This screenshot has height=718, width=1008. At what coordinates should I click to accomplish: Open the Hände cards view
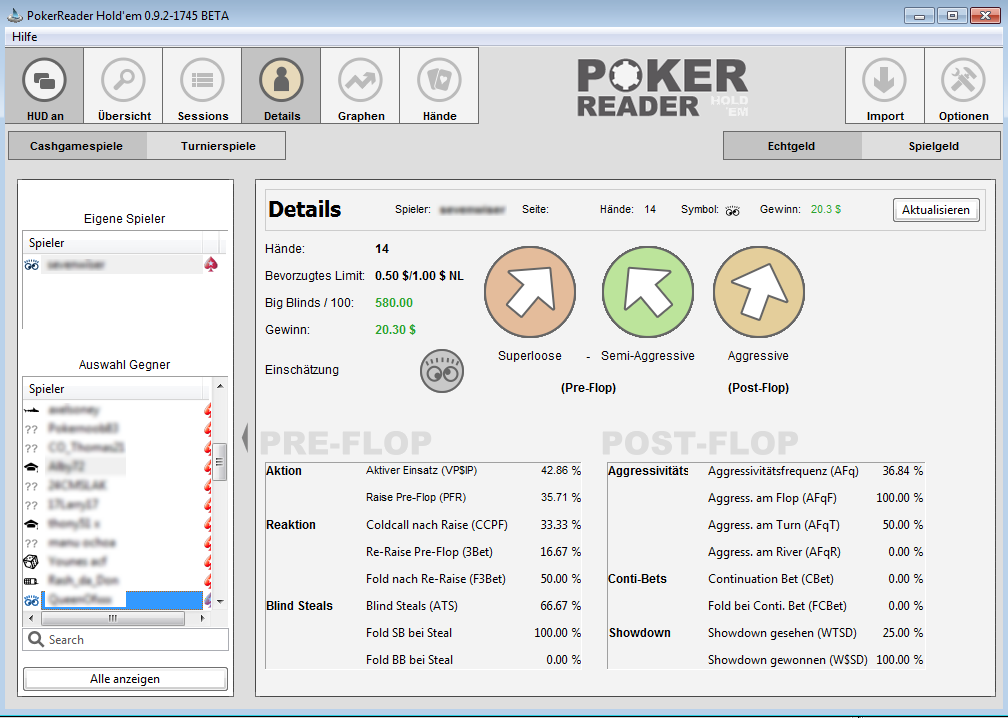(x=440, y=85)
